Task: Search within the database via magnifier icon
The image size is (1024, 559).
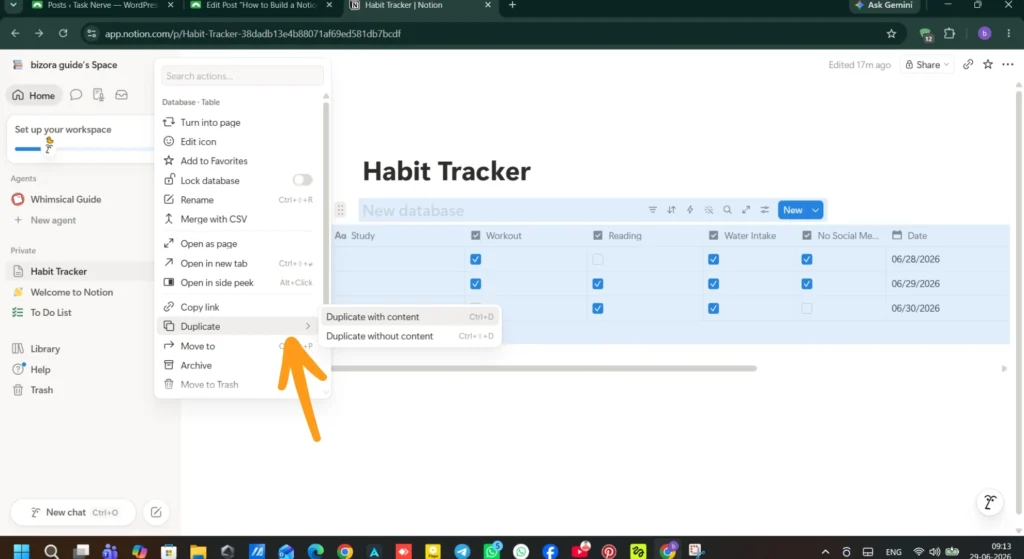Action: [727, 210]
